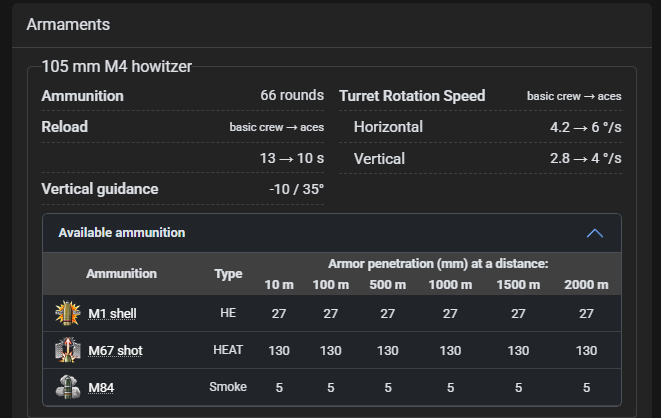The height and width of the screenshot is (418, 661).
Task: Collapse the Available ammunition panel chevron
Action: tap(595, 233)
